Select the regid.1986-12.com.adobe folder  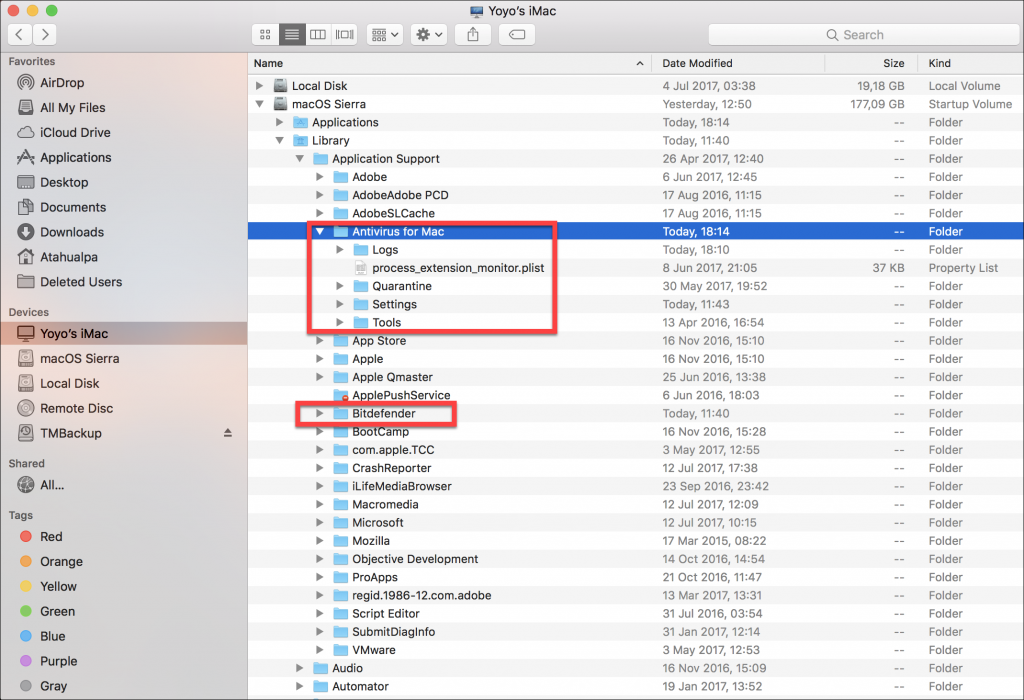635,596
